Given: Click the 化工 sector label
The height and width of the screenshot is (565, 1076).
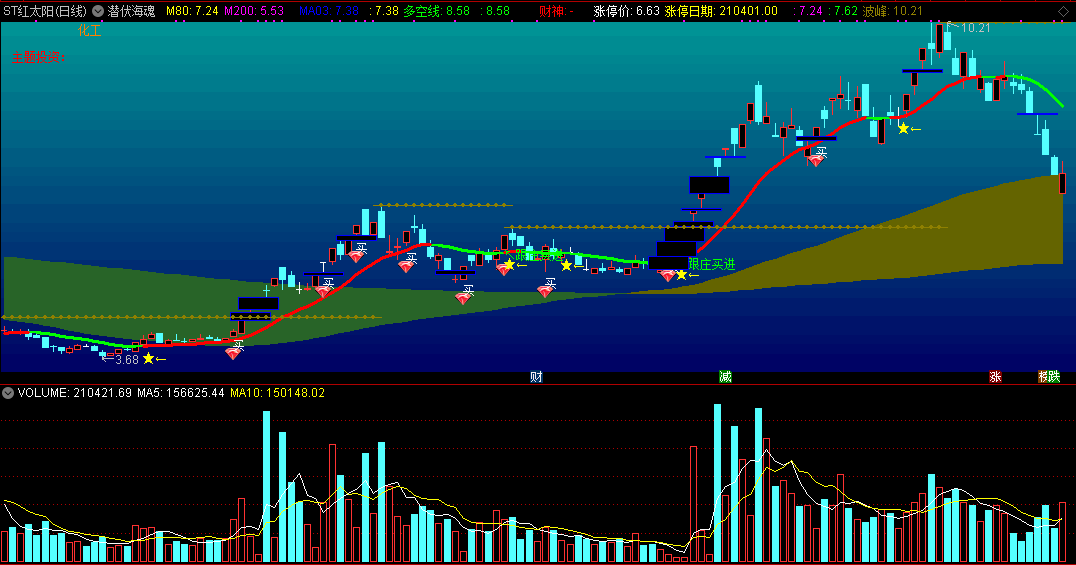Looking at the screenshot, I should pos(89,31).
